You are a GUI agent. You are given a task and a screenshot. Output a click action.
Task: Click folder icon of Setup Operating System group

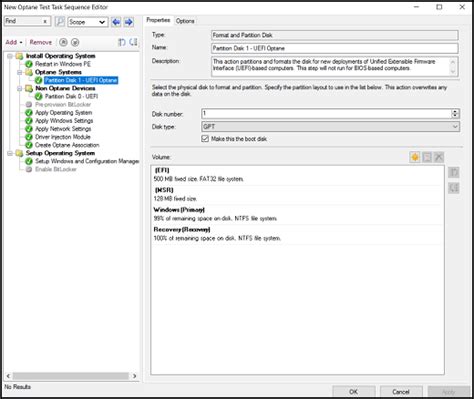[x=20, y=153]
